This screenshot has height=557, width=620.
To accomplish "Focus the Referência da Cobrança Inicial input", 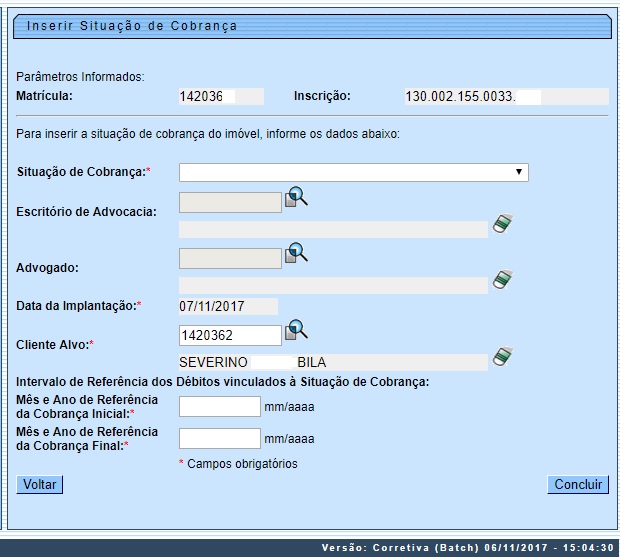I will (x=219, y=407).
